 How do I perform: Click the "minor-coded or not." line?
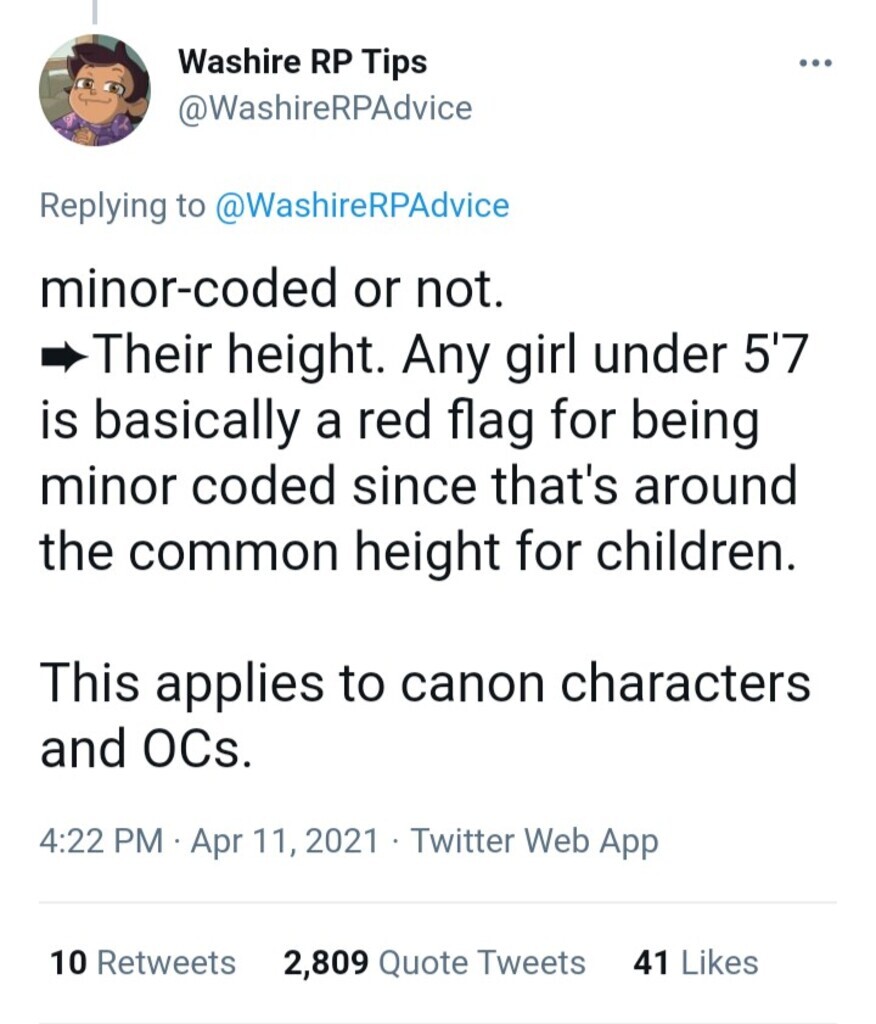[268, 289]
